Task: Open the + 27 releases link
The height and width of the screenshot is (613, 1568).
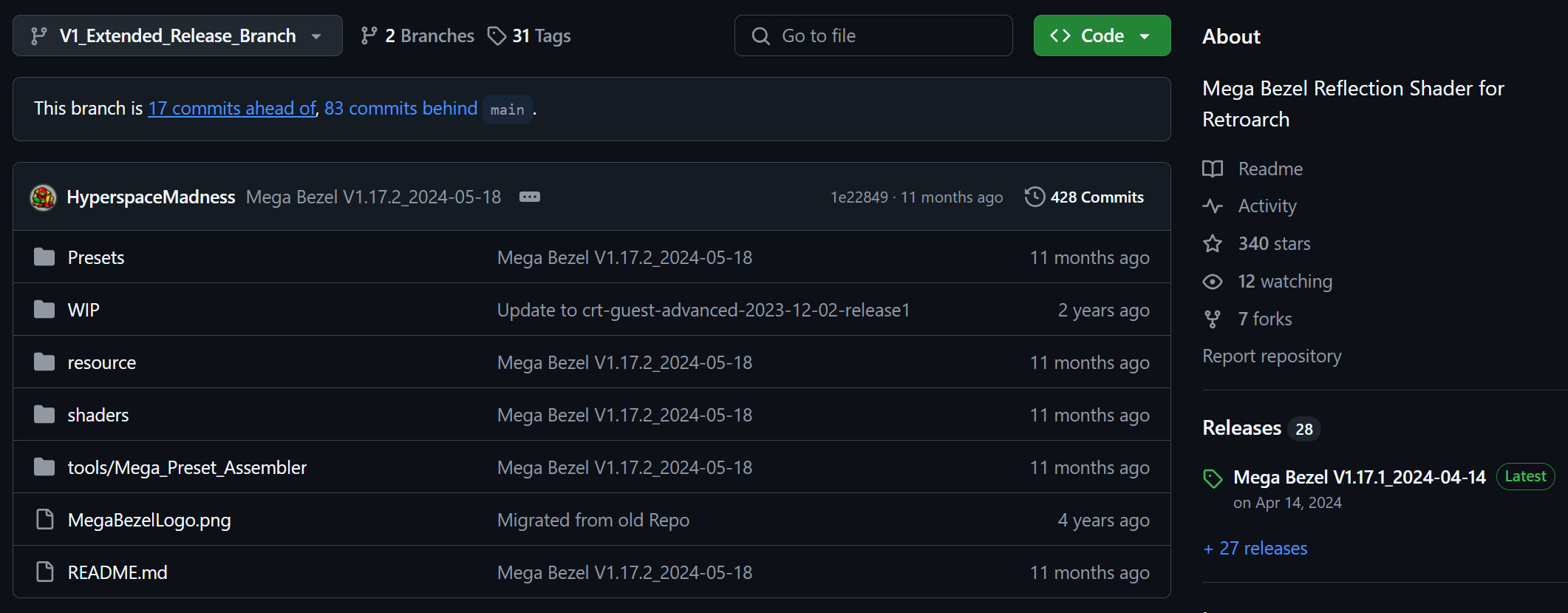Action: click(x=1255, y=548)
